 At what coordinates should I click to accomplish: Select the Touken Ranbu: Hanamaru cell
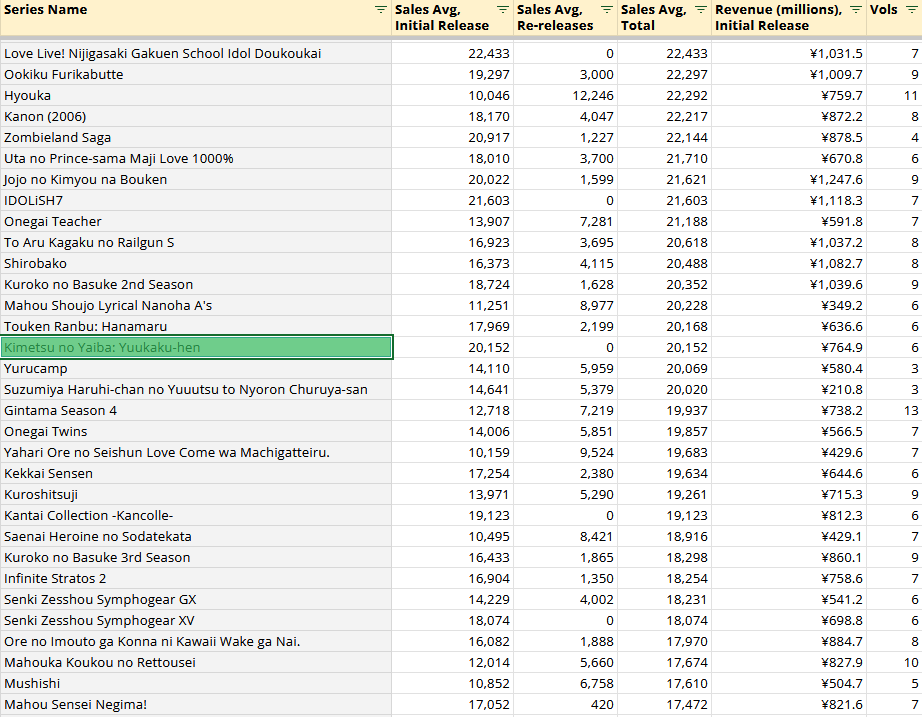(196, 326)
